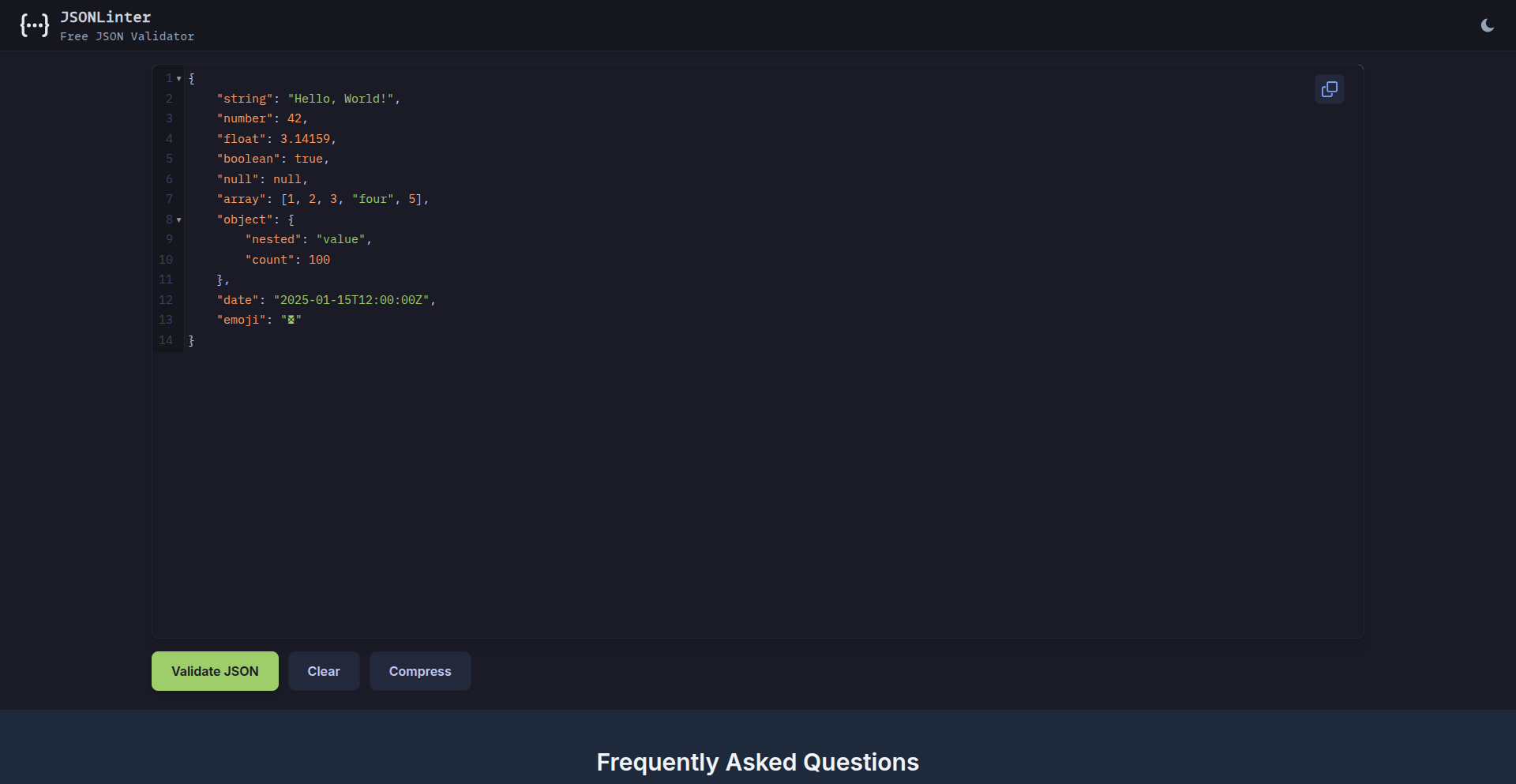This screenshot has width=1516, height=784.
Task: Collapse the "object" fold arrow on line 8
Action: click(179, 219)
